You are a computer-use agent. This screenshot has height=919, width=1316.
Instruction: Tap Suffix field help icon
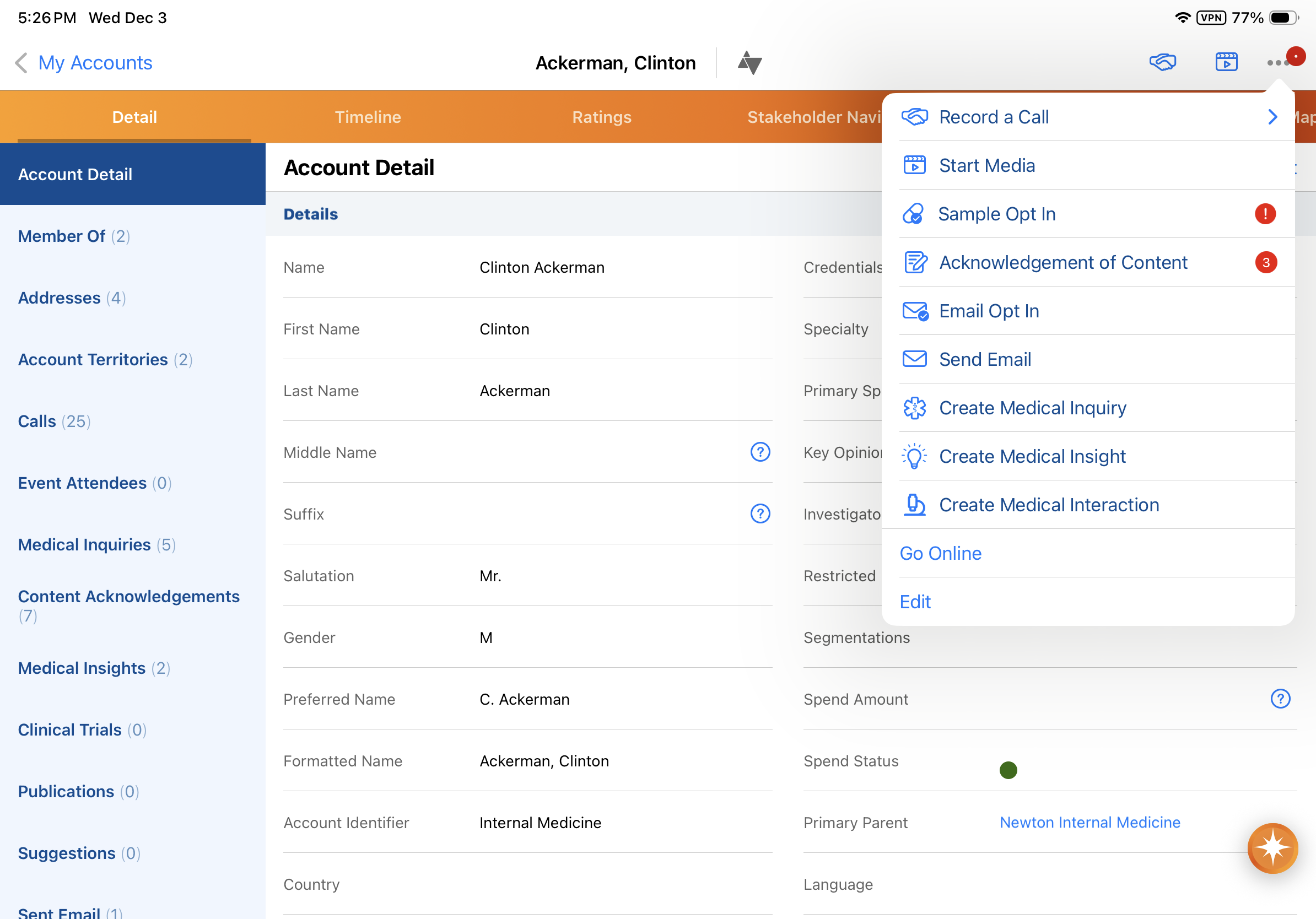[760, 513]
